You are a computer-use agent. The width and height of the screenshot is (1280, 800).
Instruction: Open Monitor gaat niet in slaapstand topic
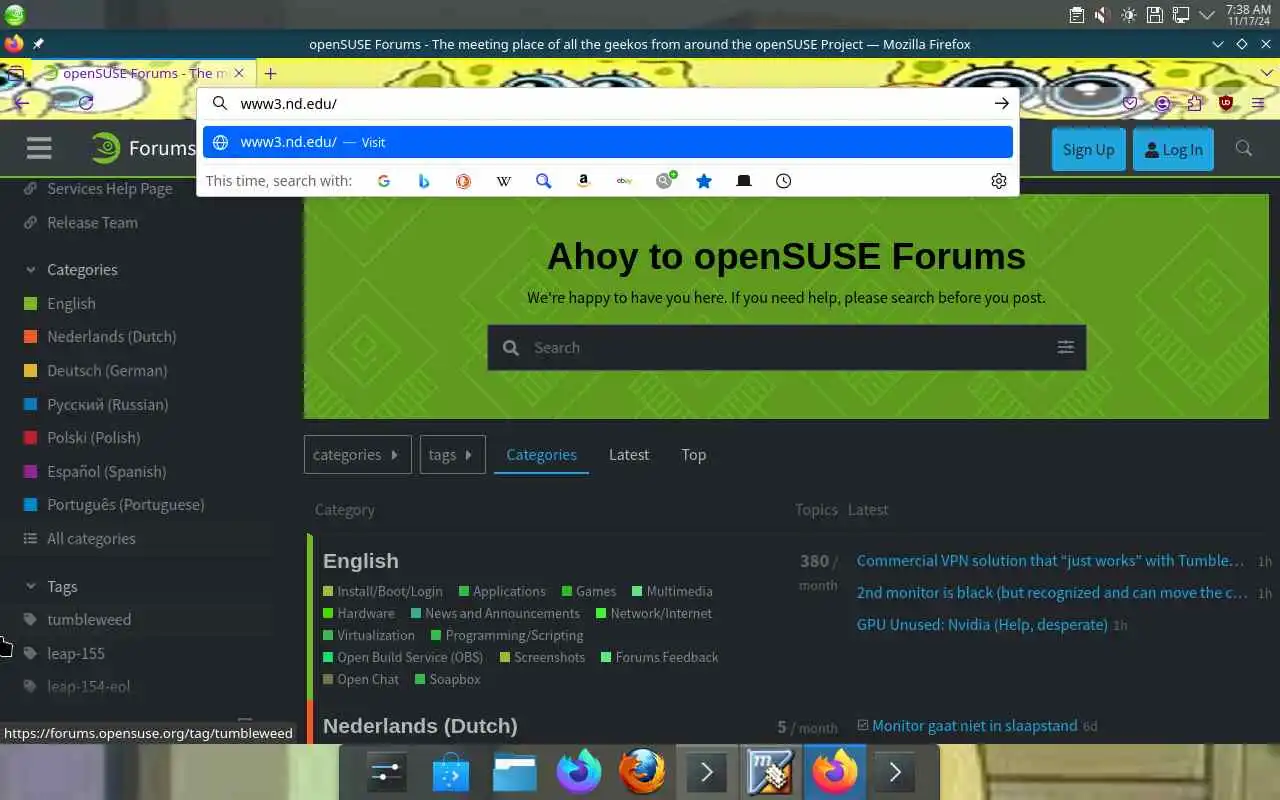point(975,726)
